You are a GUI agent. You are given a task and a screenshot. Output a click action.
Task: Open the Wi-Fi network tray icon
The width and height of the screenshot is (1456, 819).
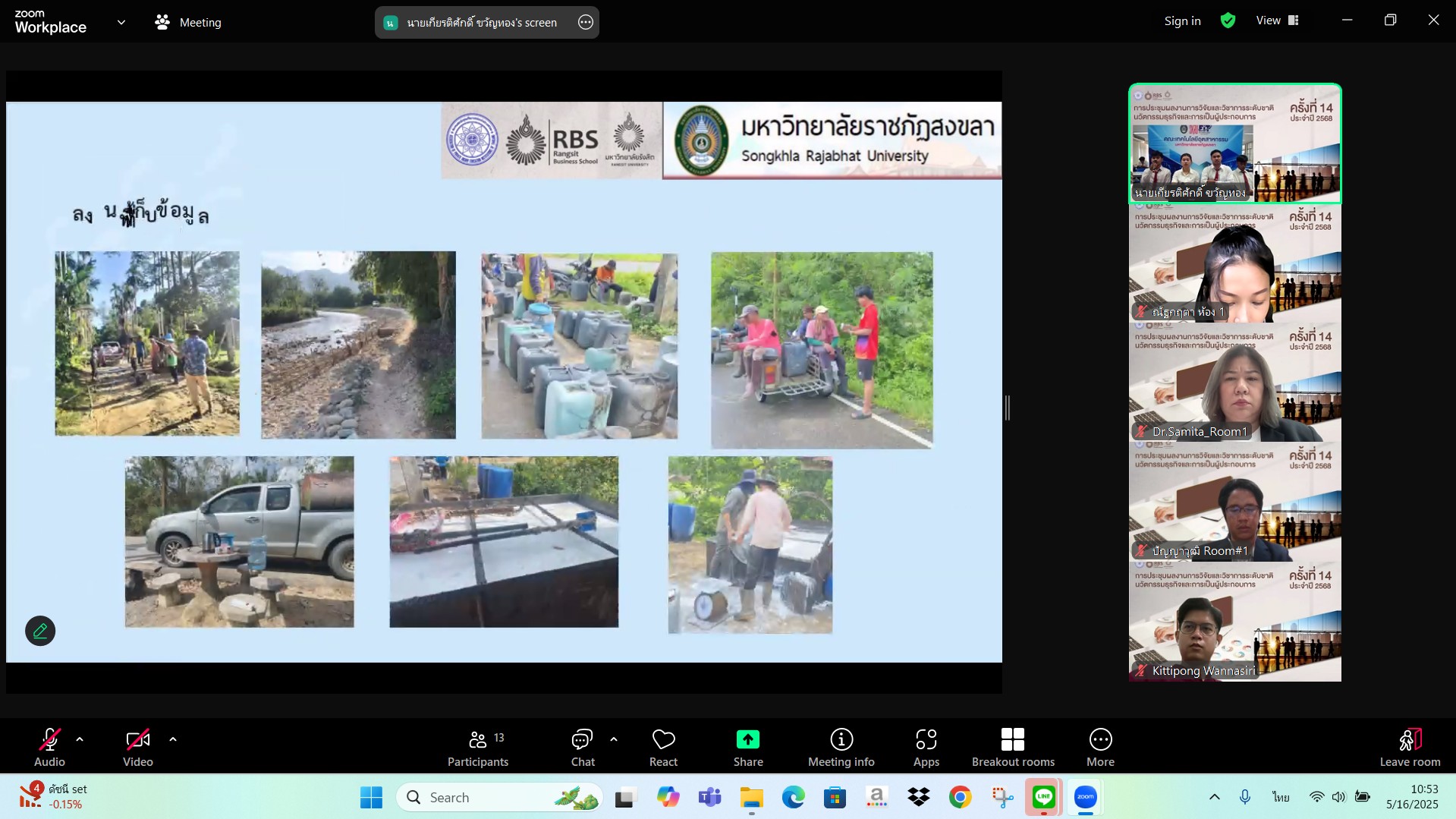pyautogui.click(x=1316, y=797)
